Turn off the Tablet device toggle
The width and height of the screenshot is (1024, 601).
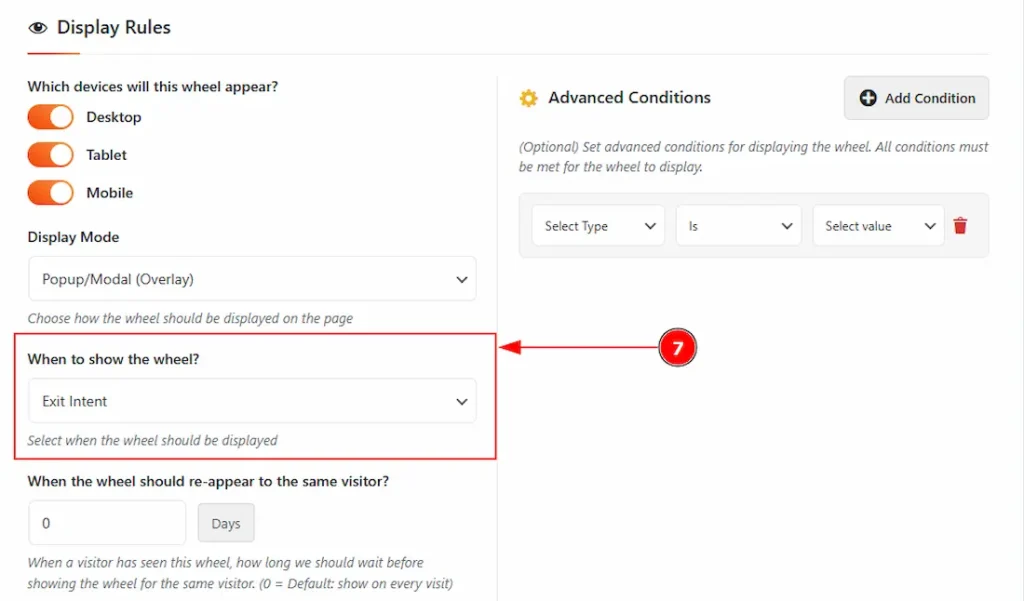pos(50,155)
